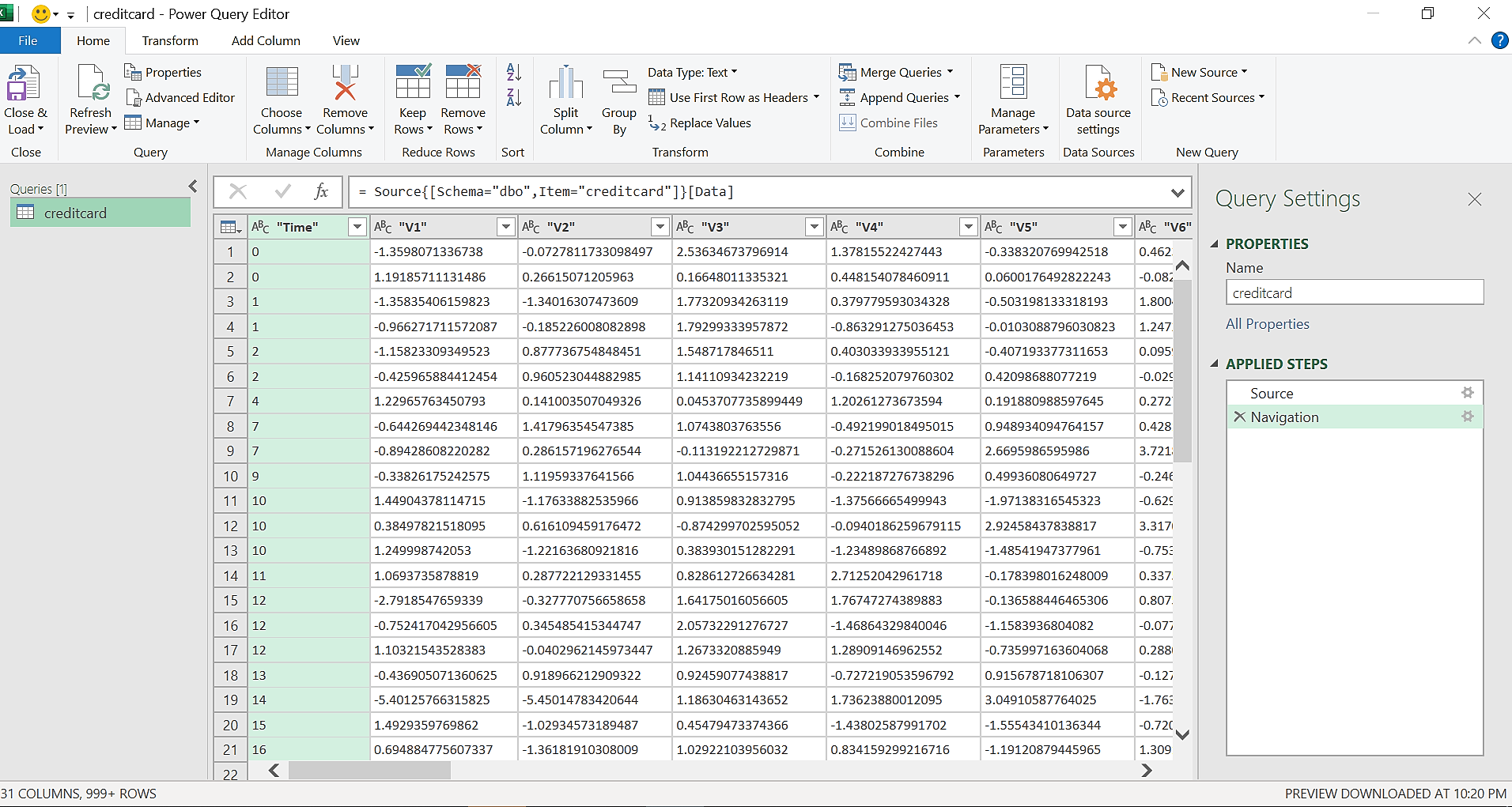
Task: Open Data source settings
Action: point(1098,100)
